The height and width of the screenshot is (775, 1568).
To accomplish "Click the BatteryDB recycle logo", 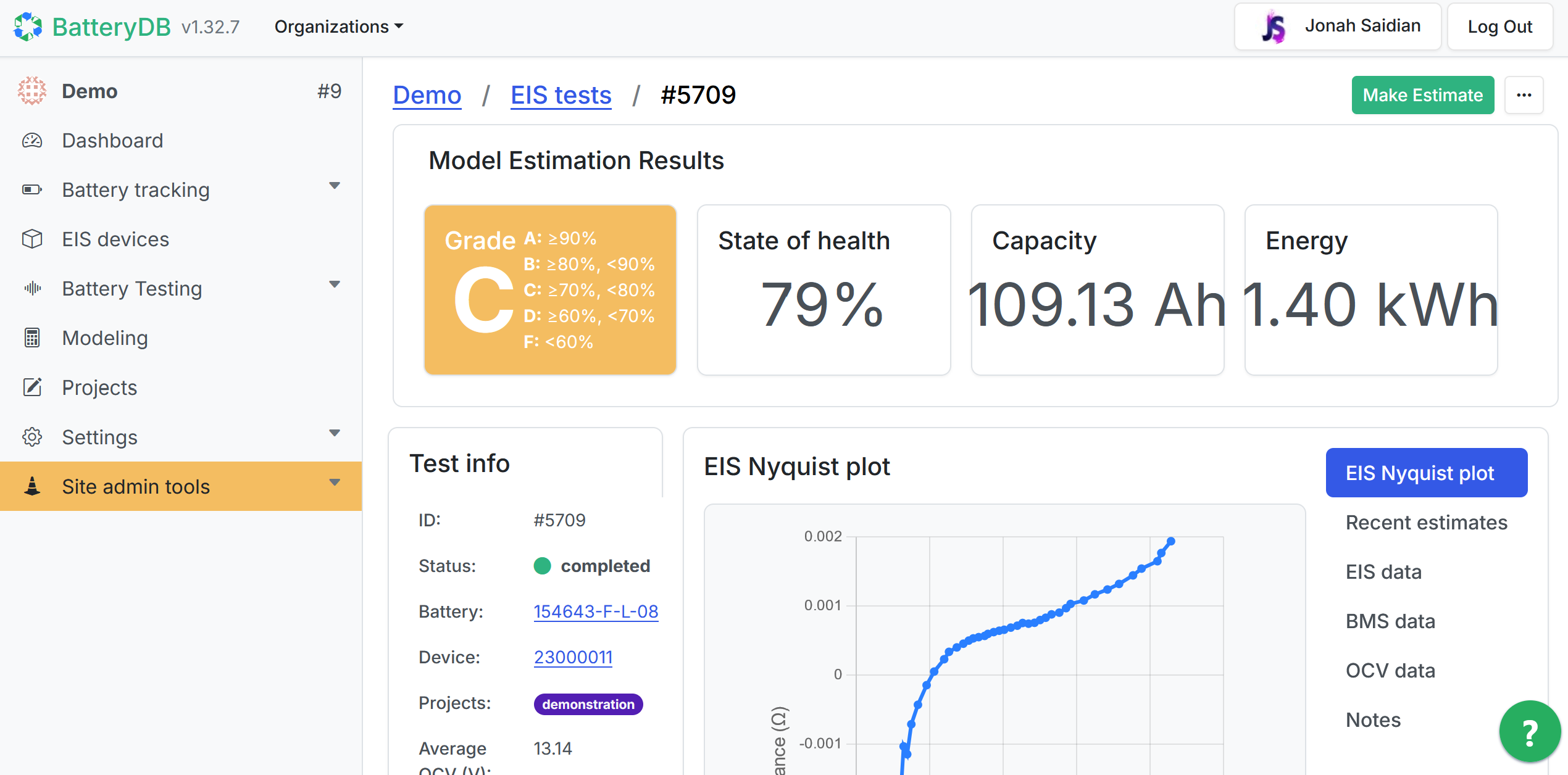I will coord(29,26).
